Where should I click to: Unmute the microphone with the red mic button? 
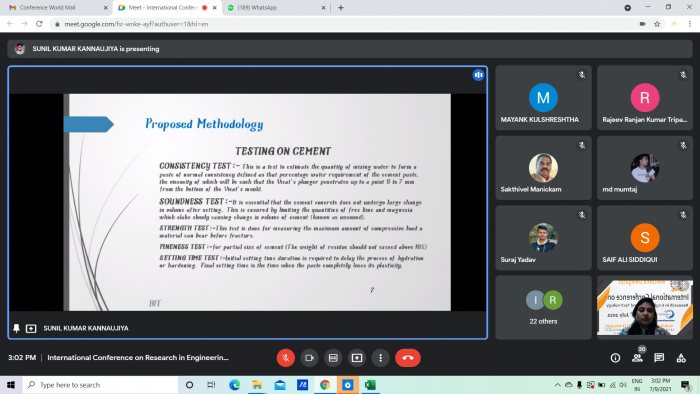[286, 358]
